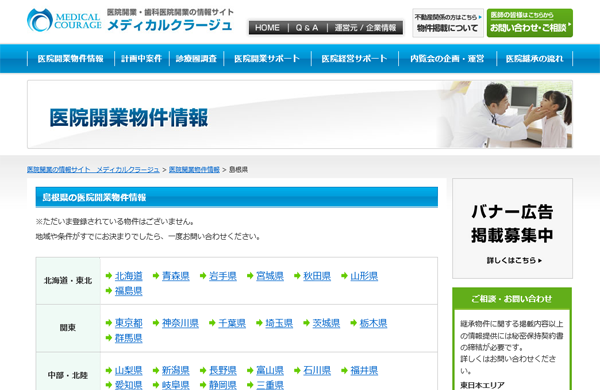Screen dimensions: 600x390
Task: Open the 福井県 prefecture link
Action: 364,370
